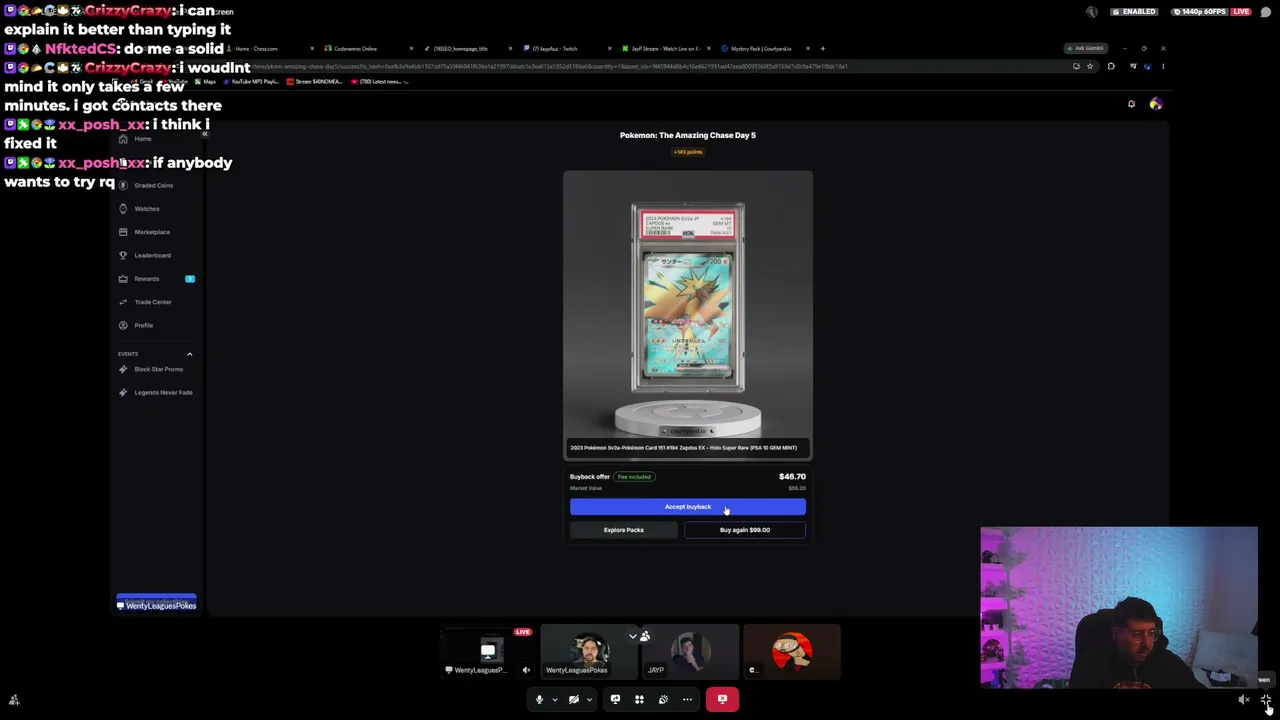Collapse the sidebar with the double-chevron icon

(x=204, y=133)
